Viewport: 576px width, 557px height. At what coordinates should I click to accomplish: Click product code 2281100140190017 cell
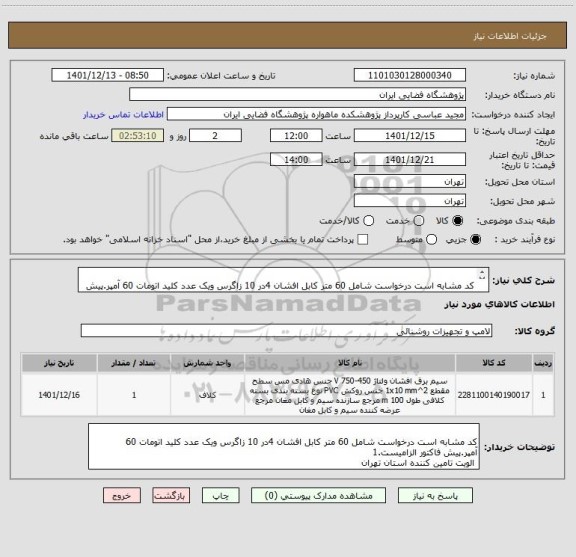point(494,395)
